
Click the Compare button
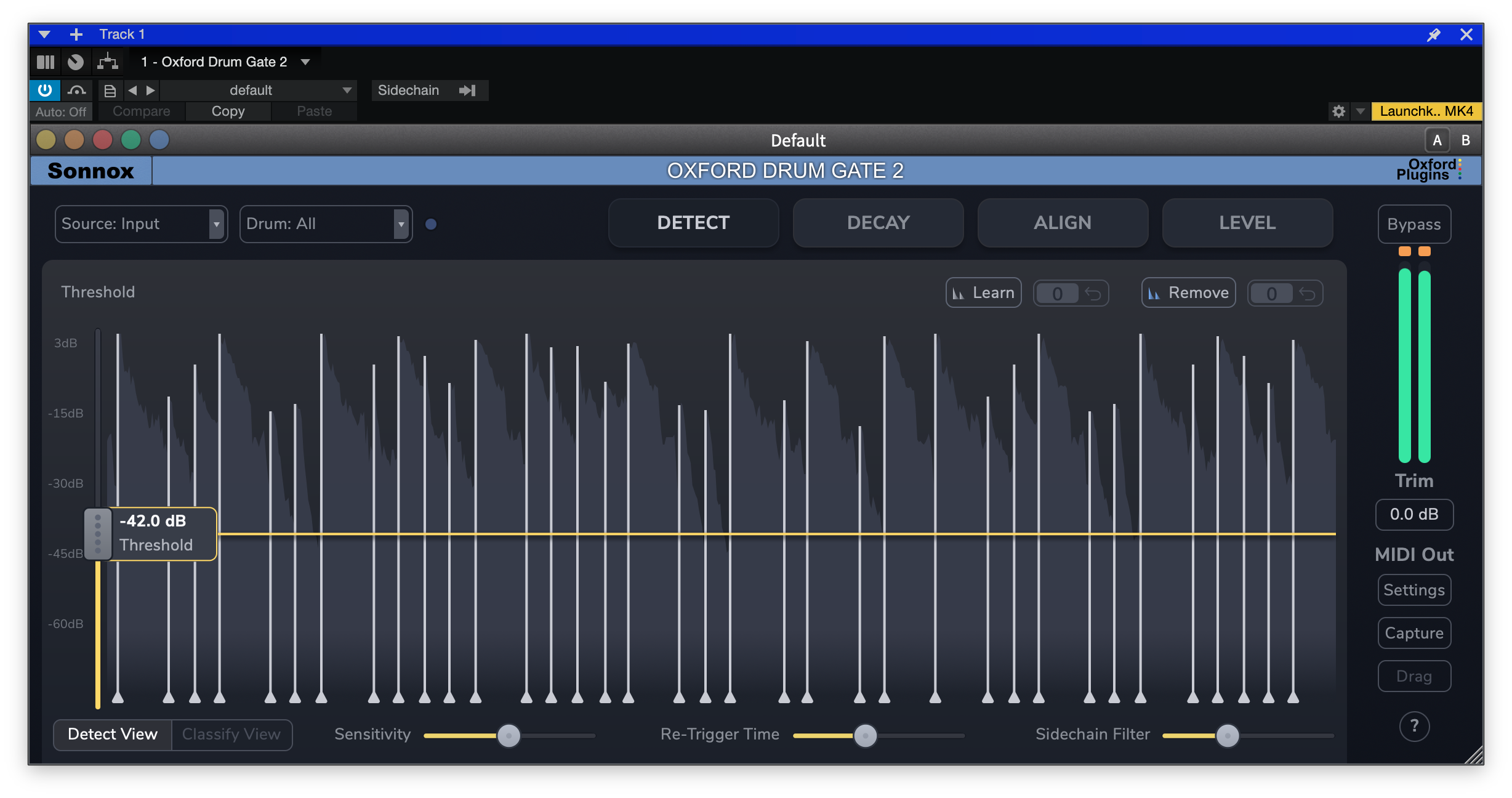pyautogui.click(x=142, y=111)
